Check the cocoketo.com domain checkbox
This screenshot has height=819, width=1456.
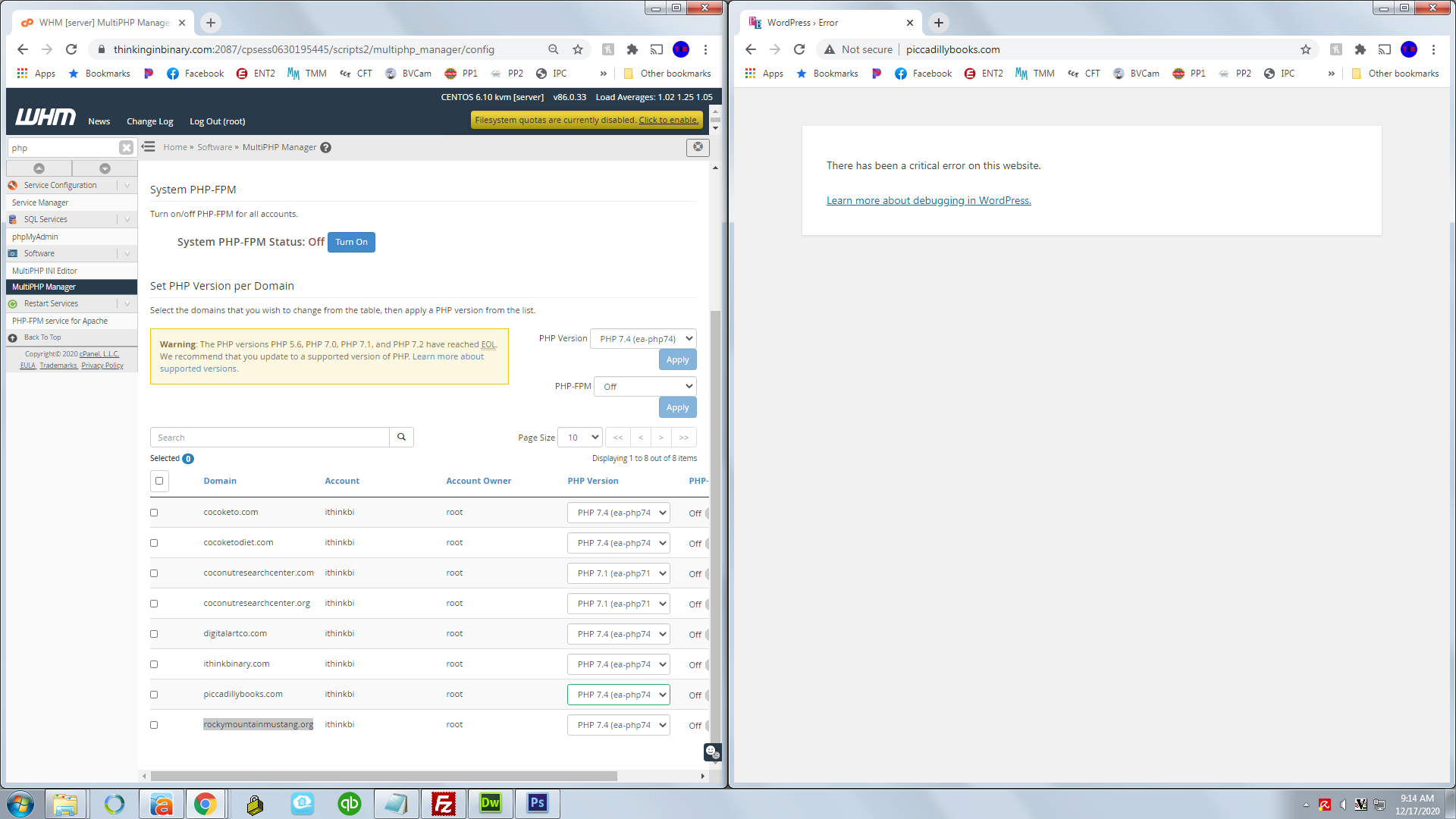(154, 513)
